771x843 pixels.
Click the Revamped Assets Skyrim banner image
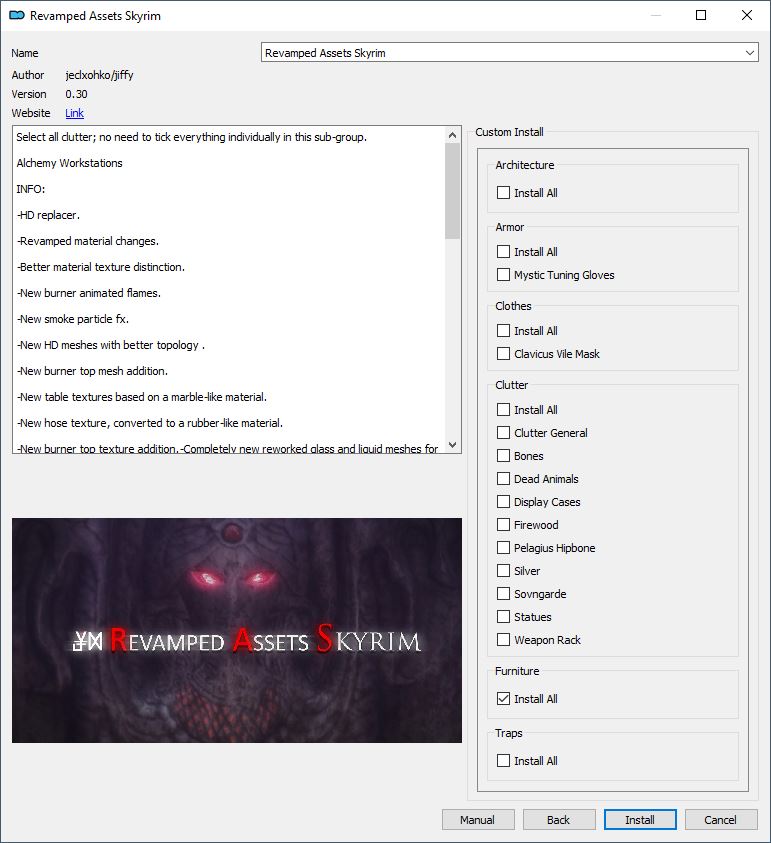coord(237,630)
